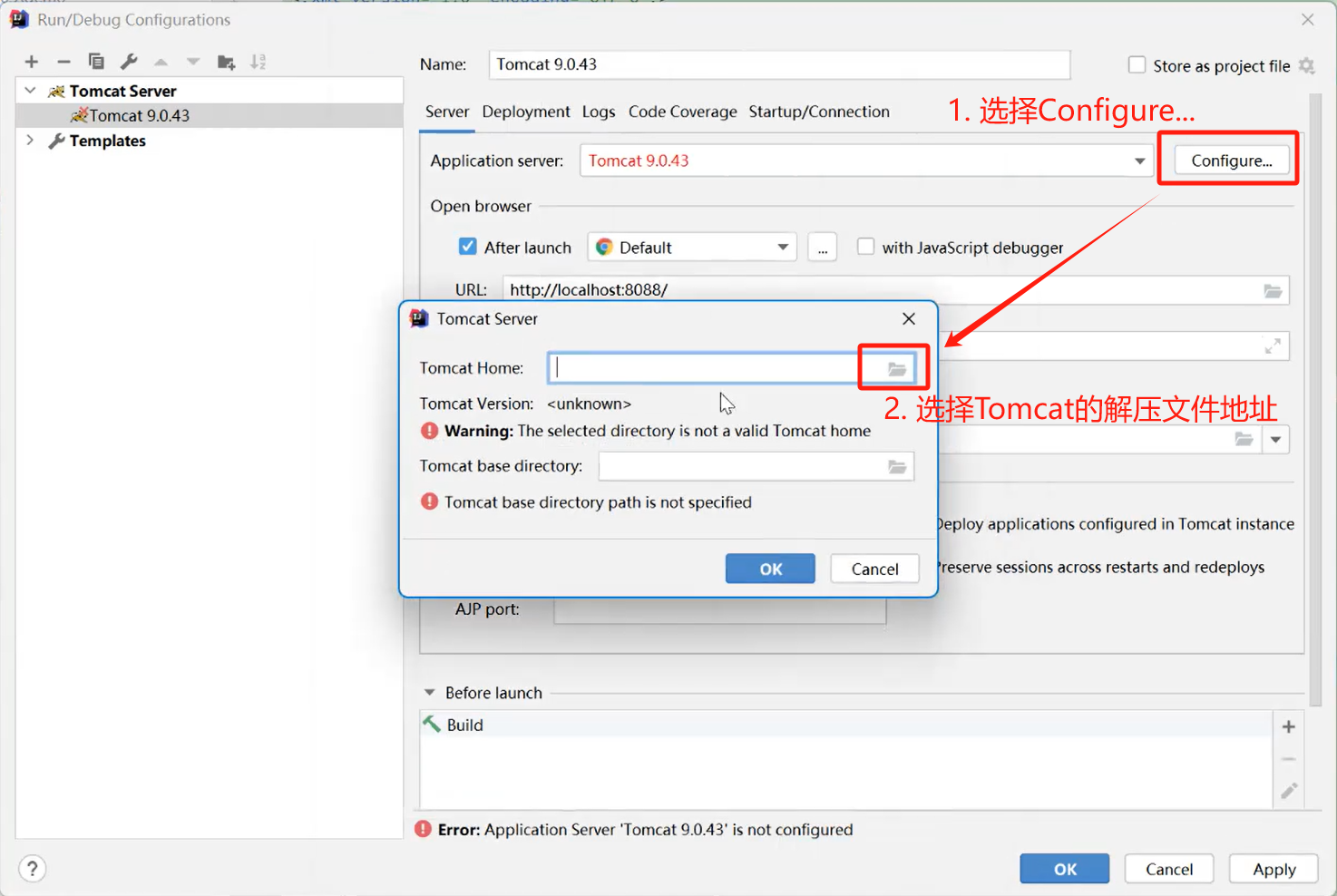Image resolution: width=1337 pixels, height=896 pixels.
Task: Switch to the Startup/Connection tab
Action: click(x=818, y=112)
